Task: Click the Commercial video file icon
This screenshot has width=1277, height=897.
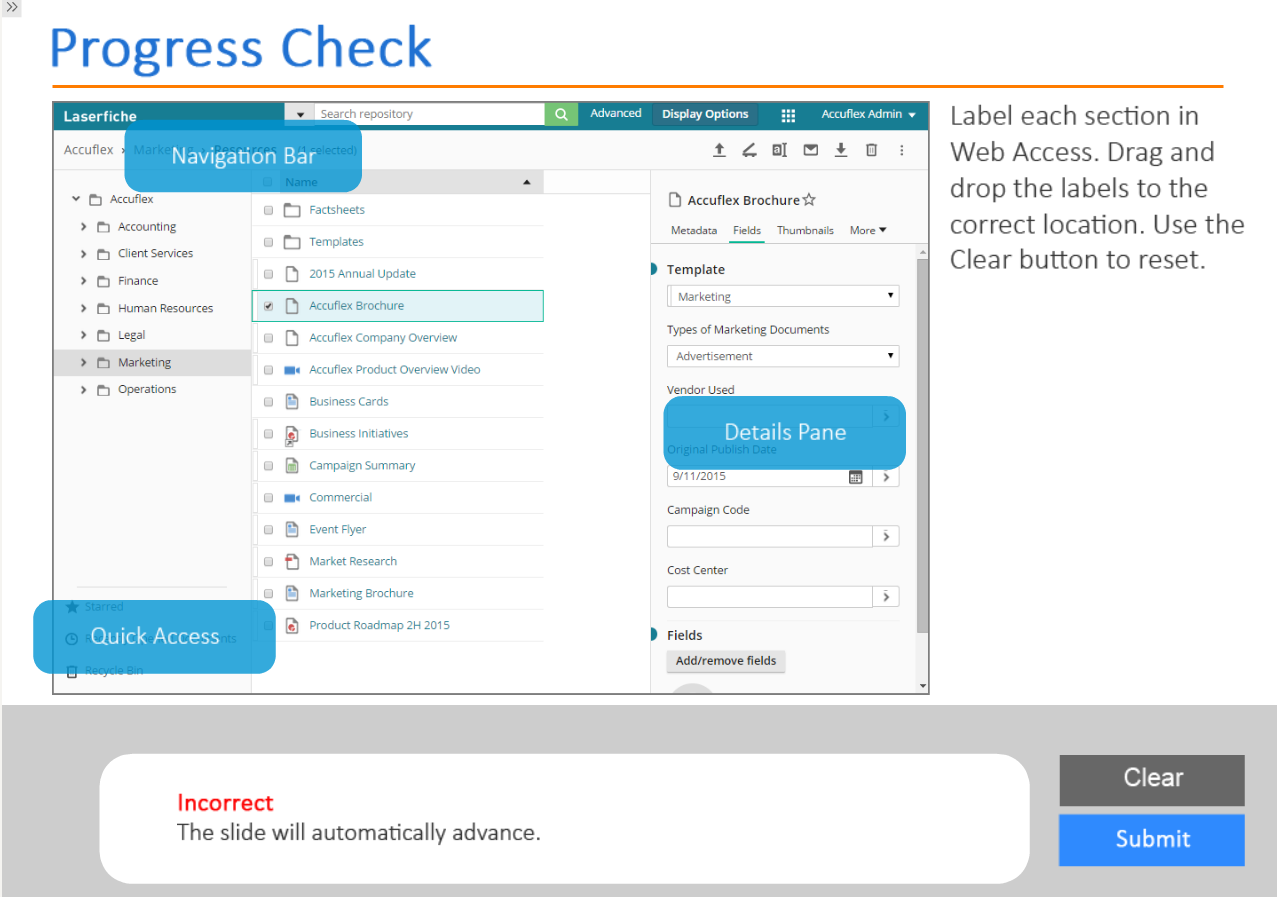Action: tap(292, 498)
